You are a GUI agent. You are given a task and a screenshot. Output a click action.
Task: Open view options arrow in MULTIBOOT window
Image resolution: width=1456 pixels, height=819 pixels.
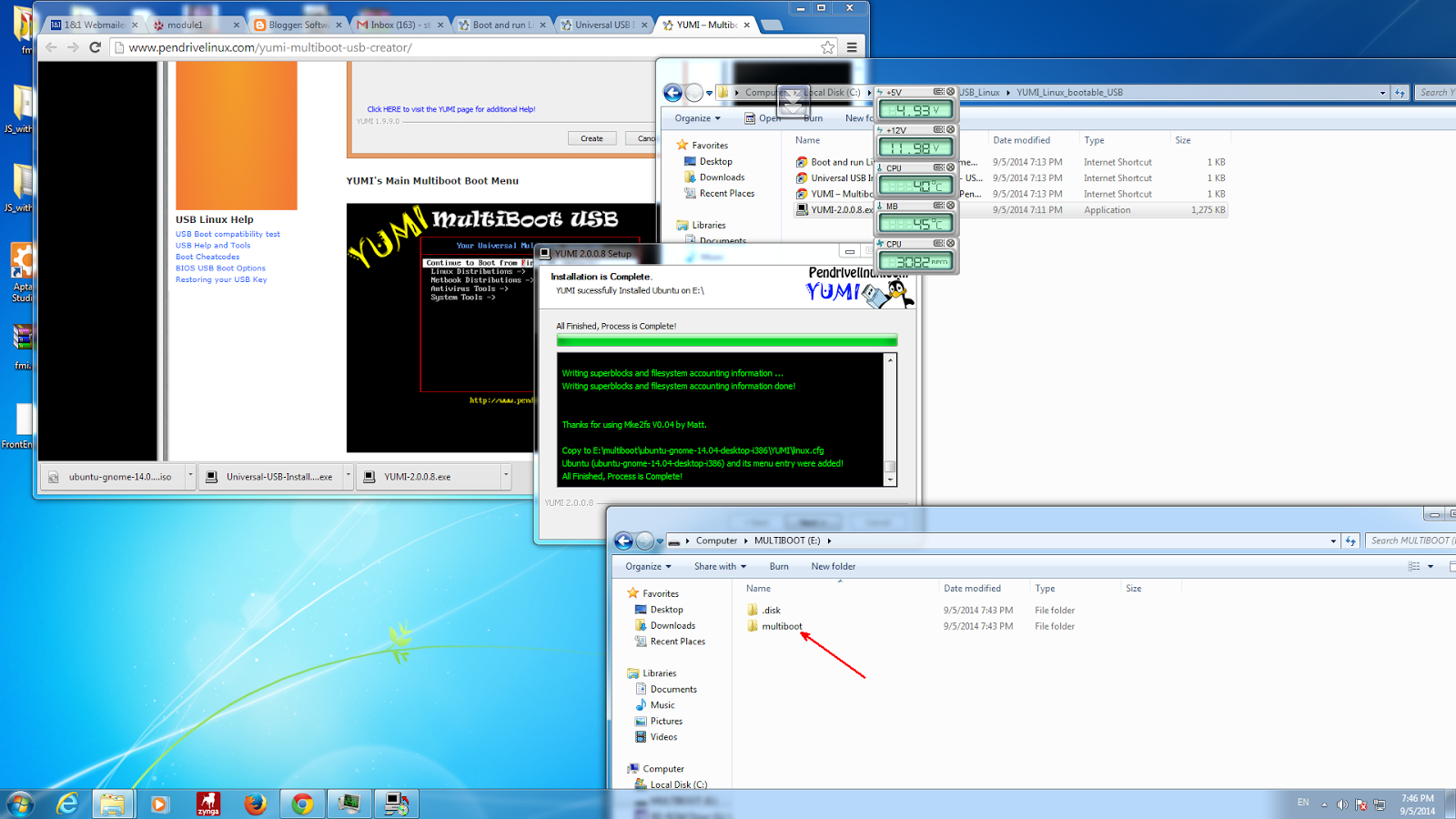[x=1431, y=566]
